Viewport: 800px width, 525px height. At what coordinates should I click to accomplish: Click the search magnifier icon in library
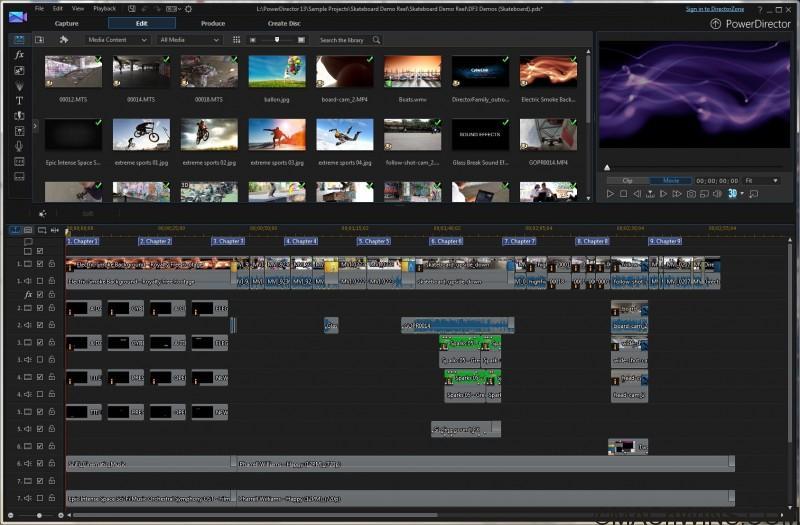click(x=377, y=40)
